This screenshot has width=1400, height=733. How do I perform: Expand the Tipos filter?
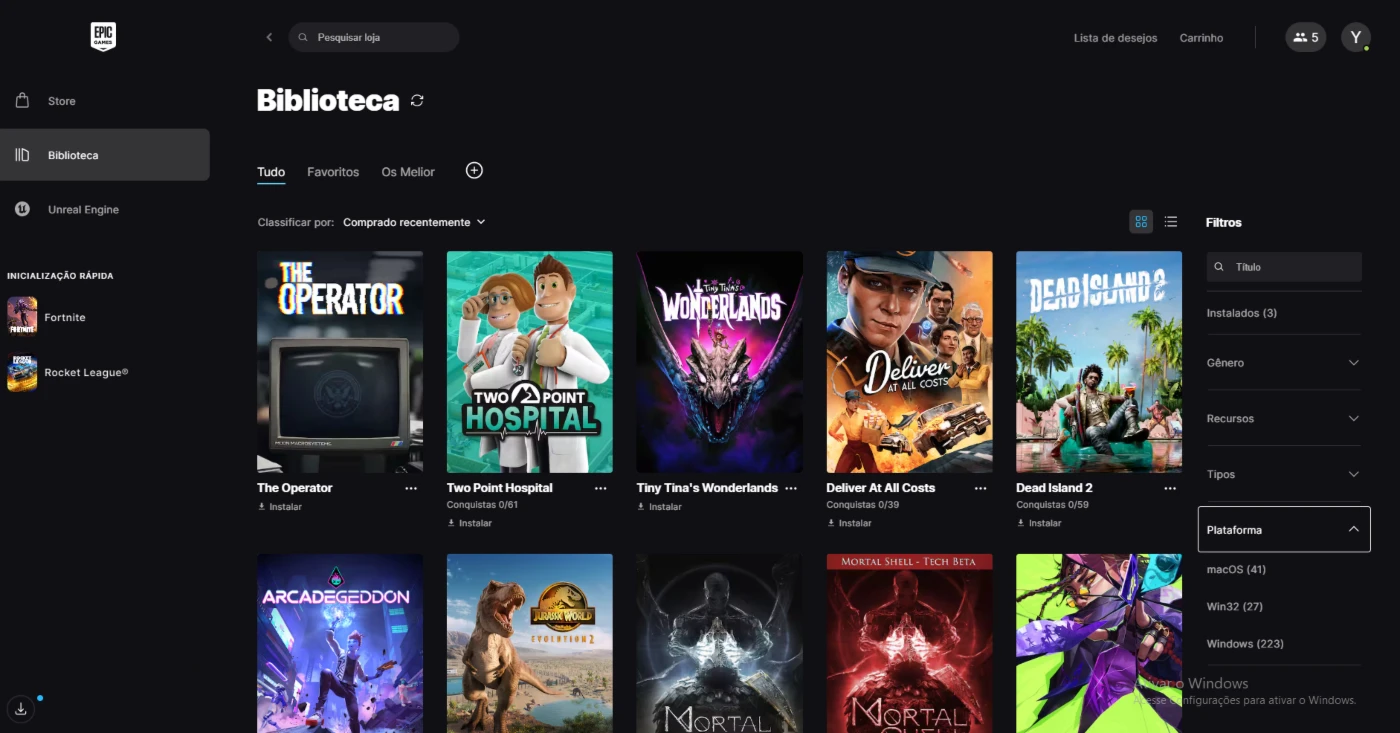pos(1284,474)
